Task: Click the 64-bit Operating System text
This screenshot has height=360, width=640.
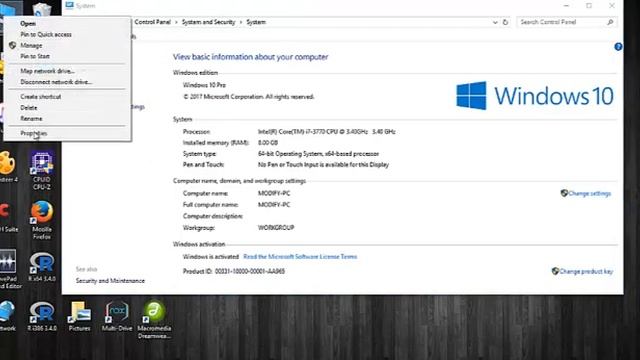Action: [x=318, y=154]
